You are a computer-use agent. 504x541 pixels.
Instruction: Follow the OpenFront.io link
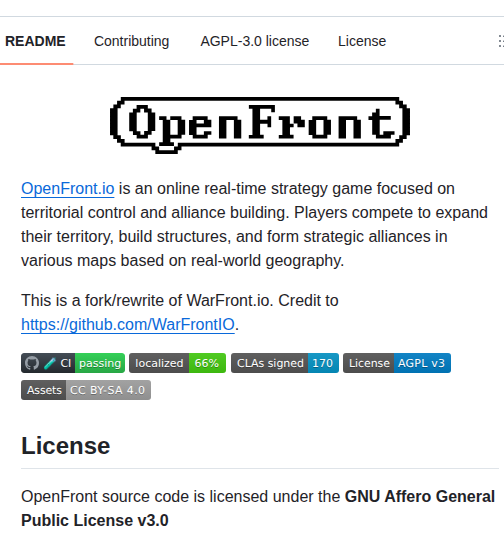68,189
